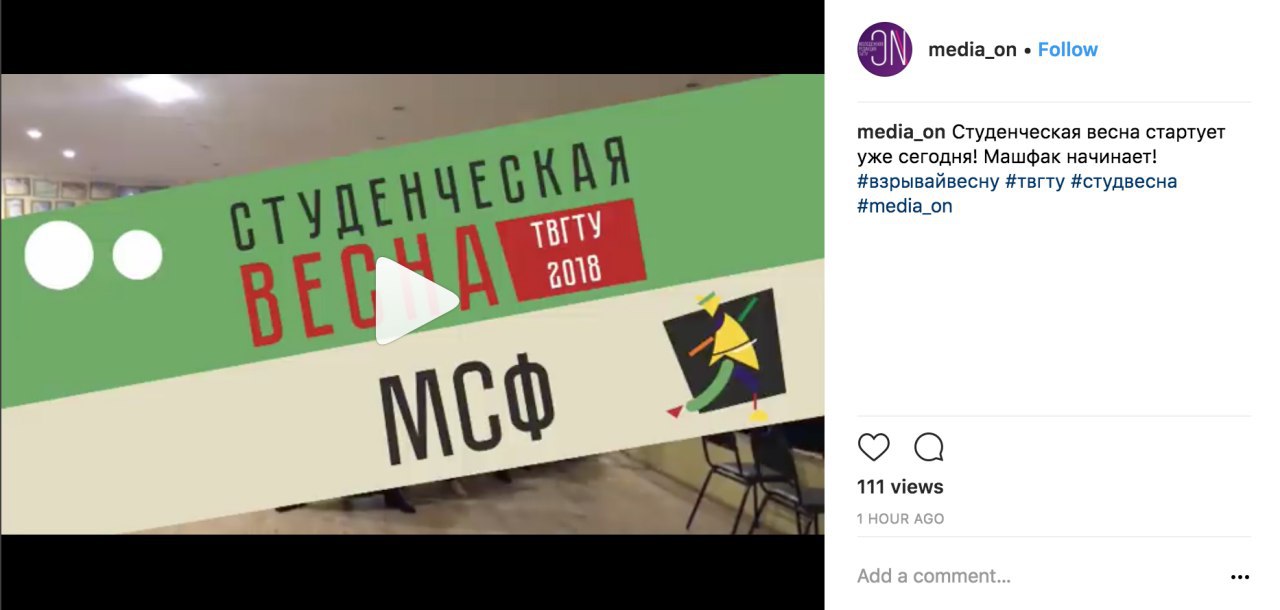This screenshot has height=610, width=1280.
Task: Like the post with the heart icon
Action: click(x=874, y=447)
